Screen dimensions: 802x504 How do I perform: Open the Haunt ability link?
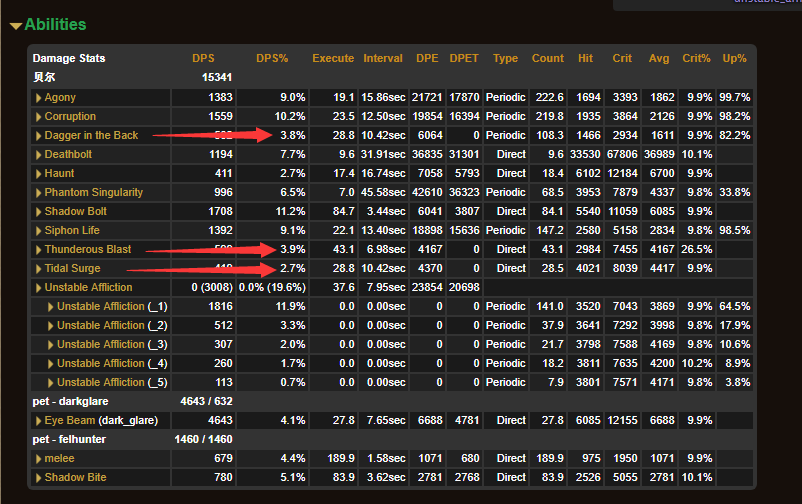click(x=59, y=174)
